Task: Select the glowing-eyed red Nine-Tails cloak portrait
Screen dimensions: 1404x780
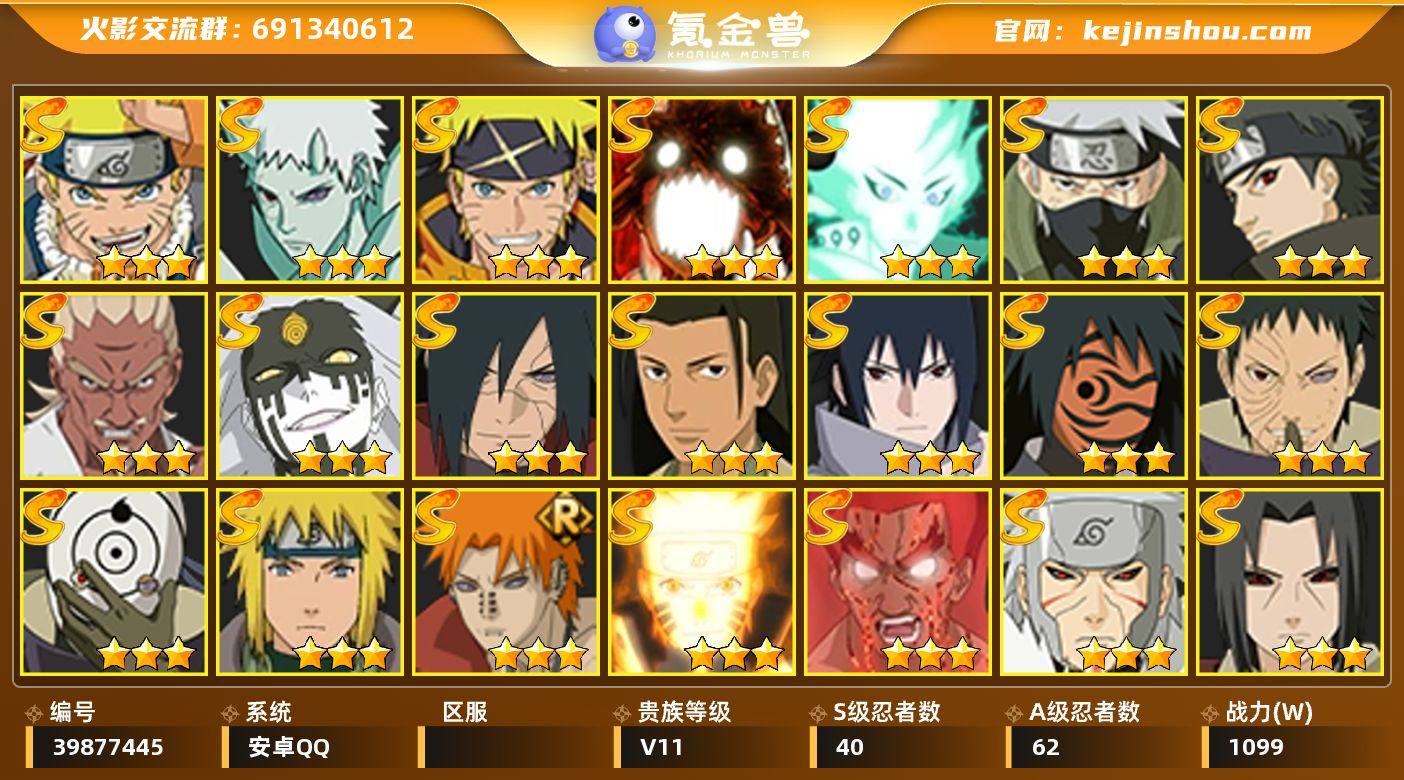Action: click(x=702, y=189)
